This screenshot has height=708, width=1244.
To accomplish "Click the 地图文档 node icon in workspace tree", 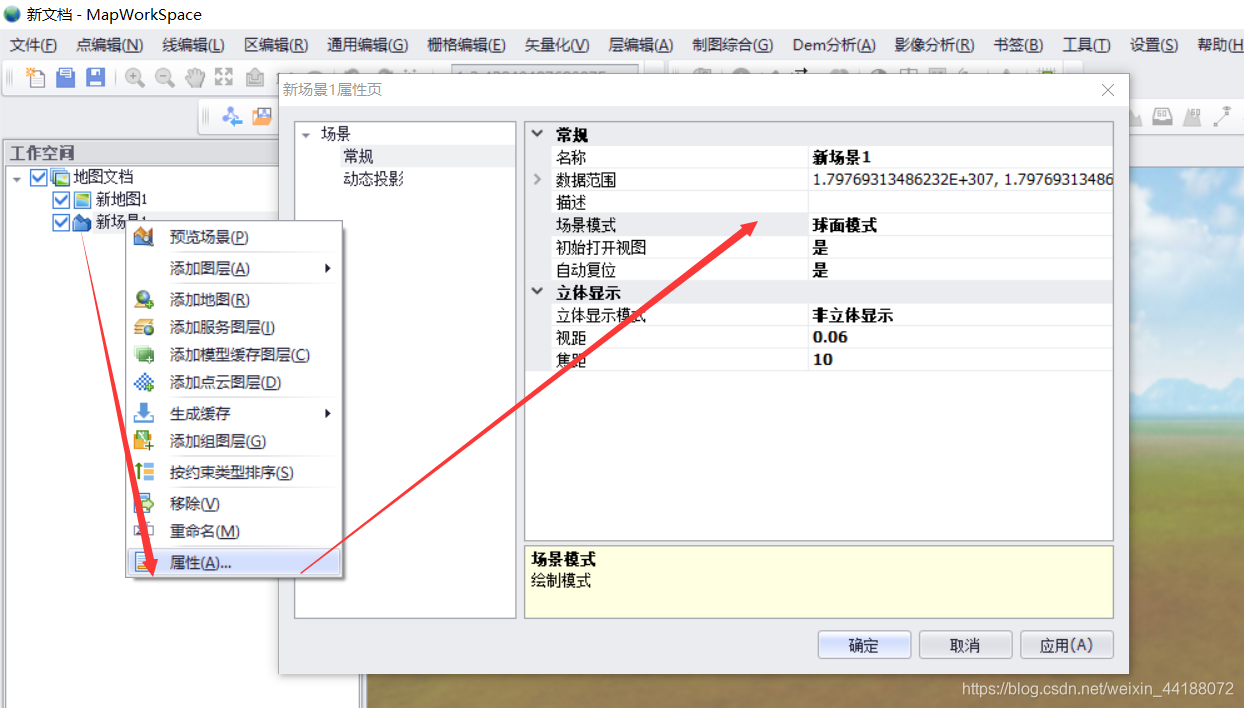I will point(60,177).
